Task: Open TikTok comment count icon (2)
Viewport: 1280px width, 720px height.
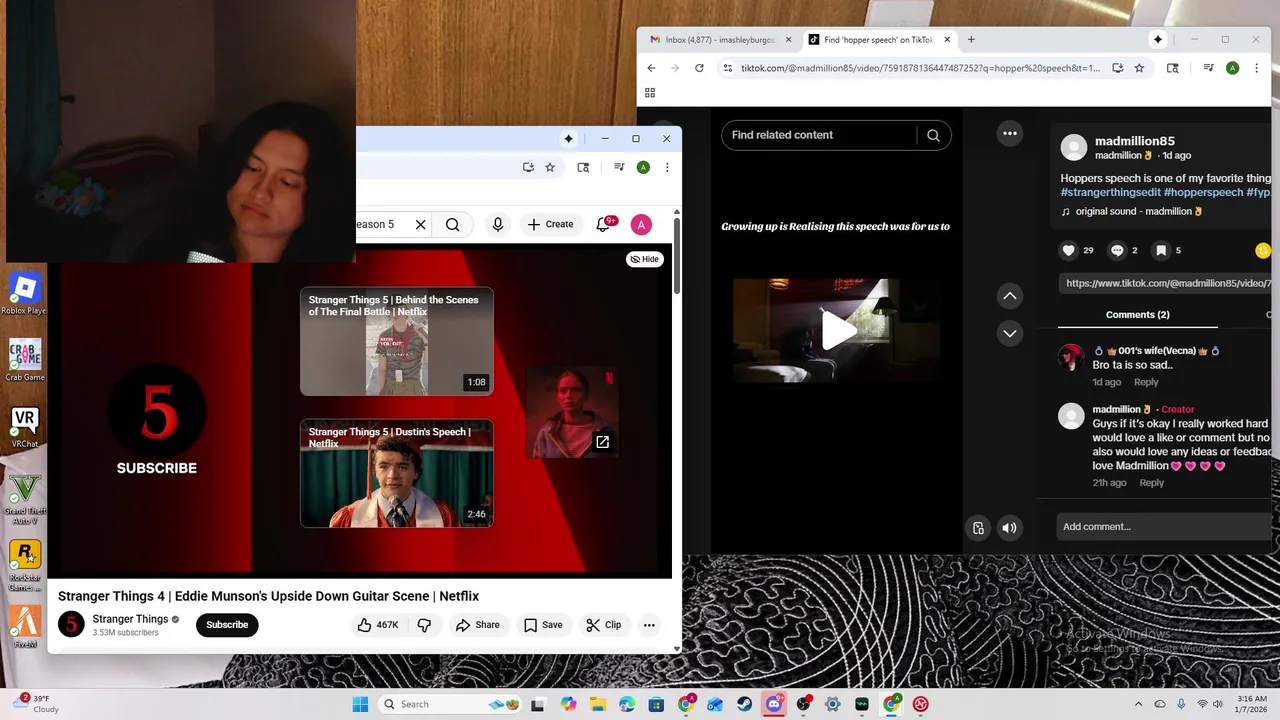Action: pos(1117,251)
